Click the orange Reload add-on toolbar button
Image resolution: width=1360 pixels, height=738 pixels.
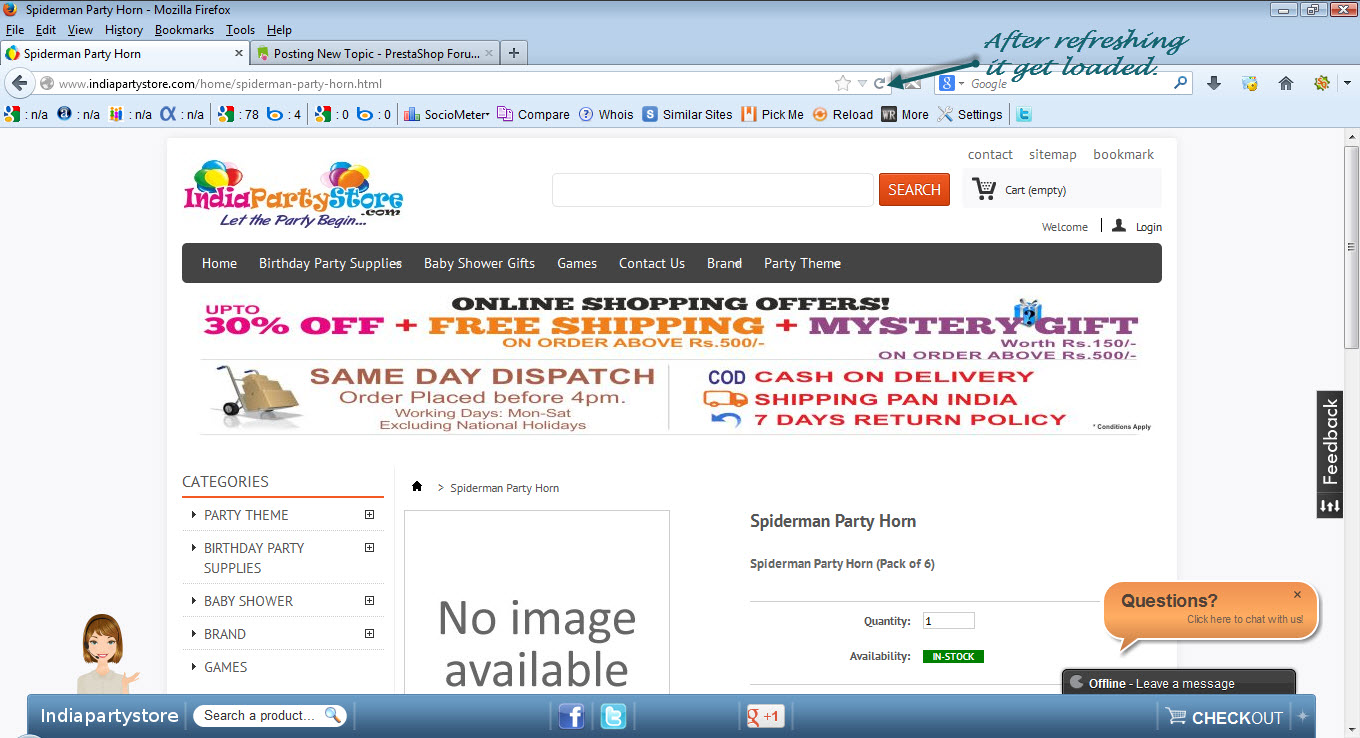click(843, 114)
